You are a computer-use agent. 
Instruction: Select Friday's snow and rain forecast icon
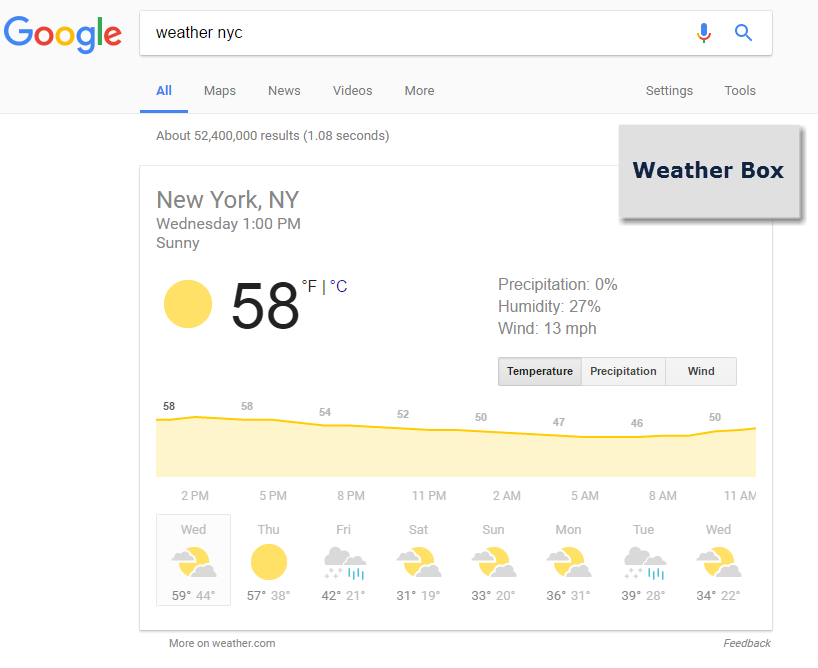[x=344, y=563]
